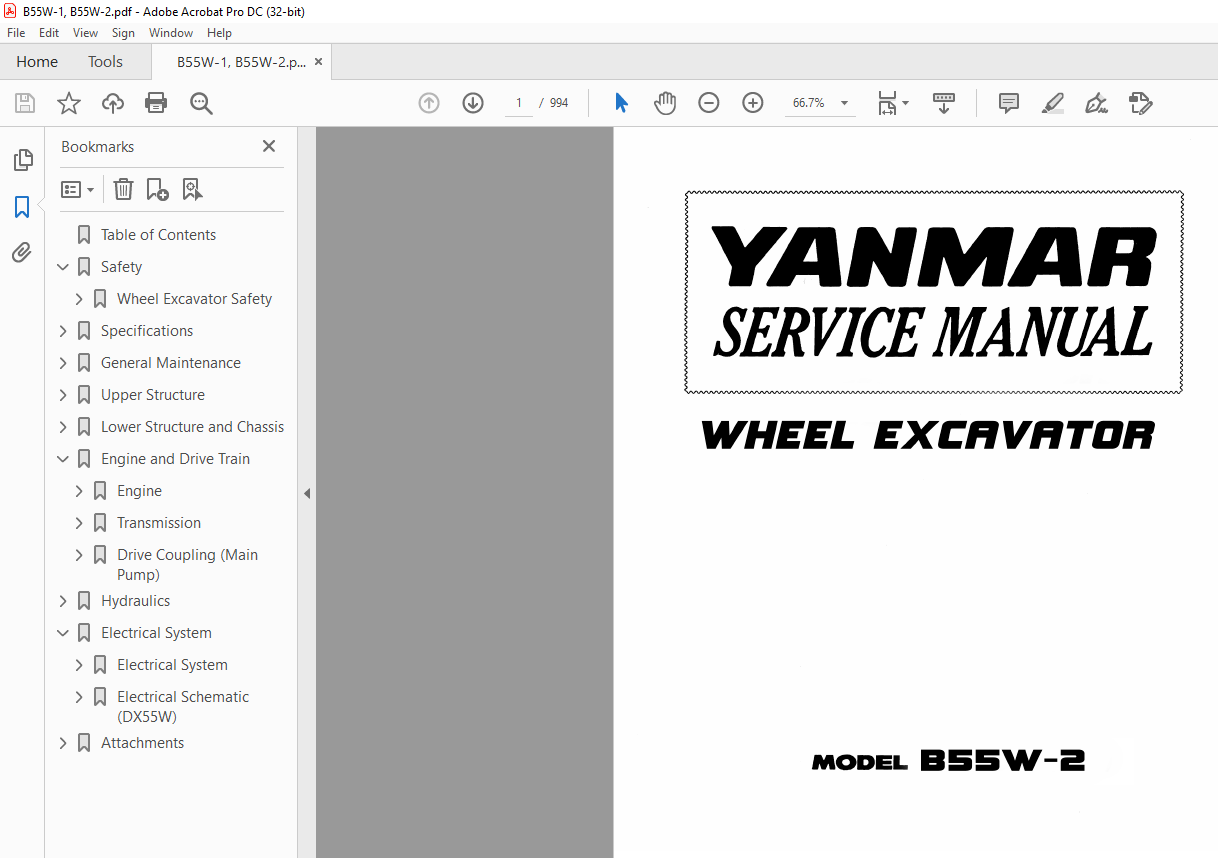Collapse the navigation pane side arrow
The height and width of the screenshot is (858, 1218).
pos(307,493)
